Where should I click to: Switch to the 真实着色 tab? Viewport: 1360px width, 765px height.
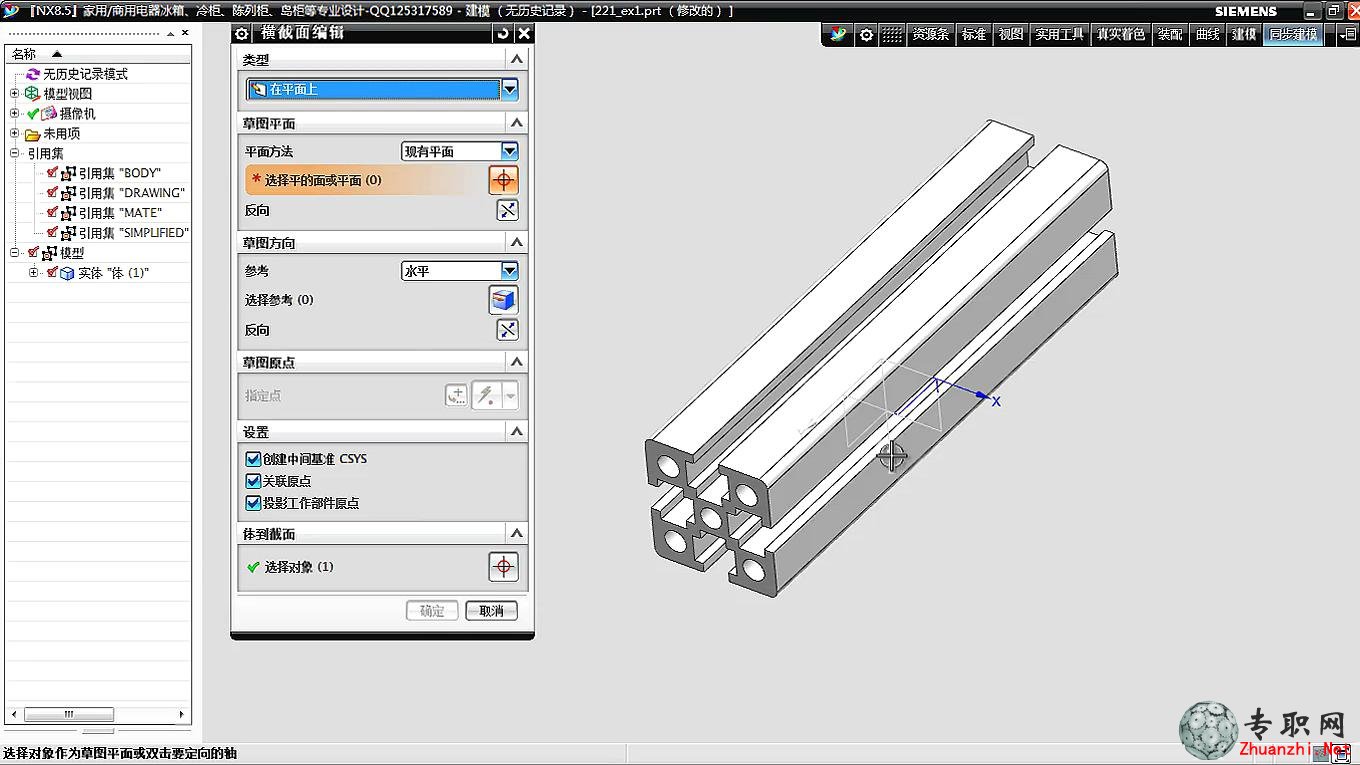(x=1121, y=34)
